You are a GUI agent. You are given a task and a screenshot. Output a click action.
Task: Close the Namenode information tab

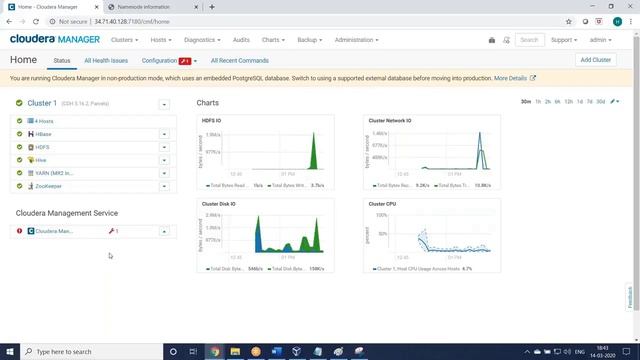click(196, 7)
